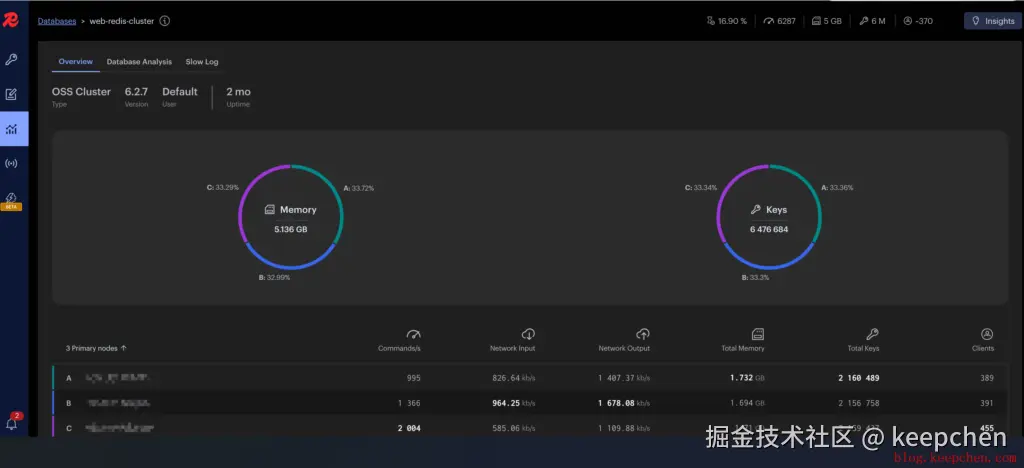
Task: Sort by Clients column header
Action: point(983,348)
